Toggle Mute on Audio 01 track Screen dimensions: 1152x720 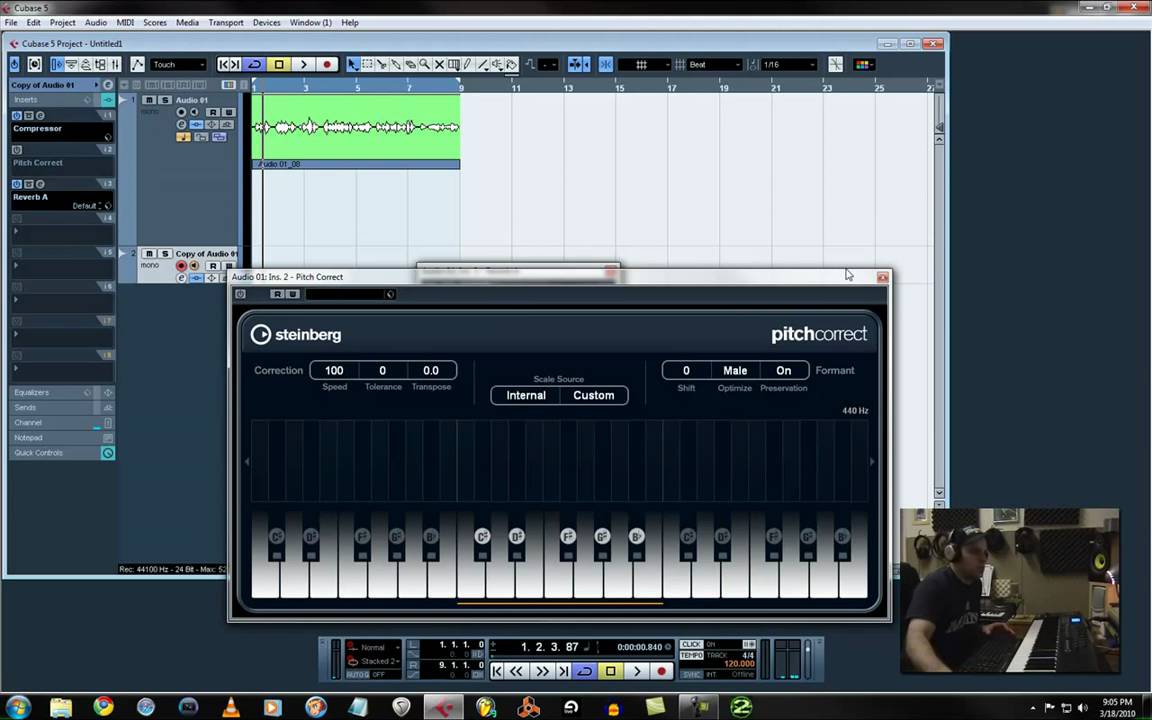click(x=149, y=100)
